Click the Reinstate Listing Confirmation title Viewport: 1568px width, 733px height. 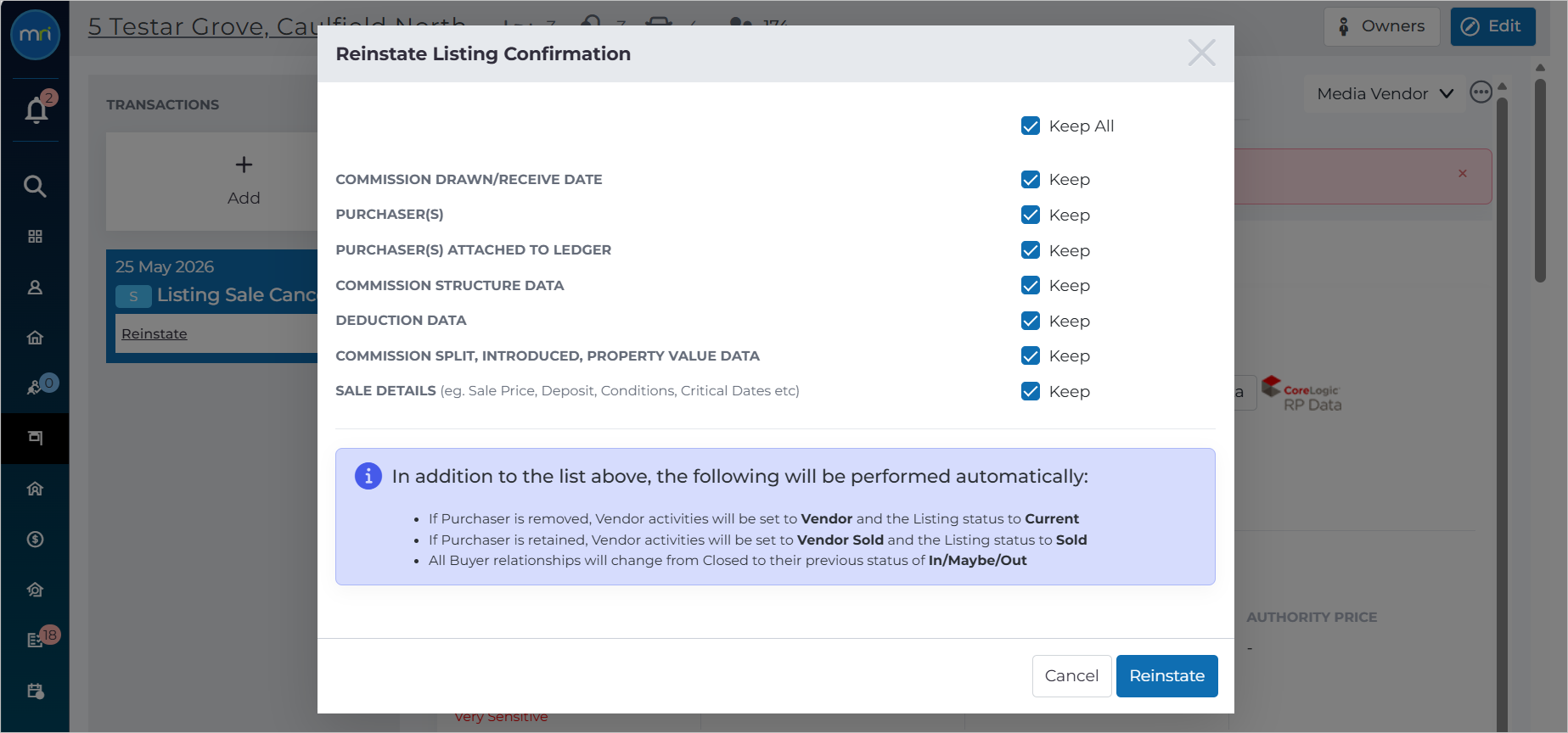(483, 53)
